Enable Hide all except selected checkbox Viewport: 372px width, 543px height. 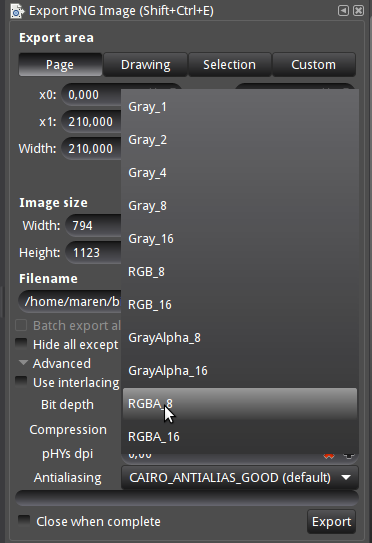pyautogui.click(x=21, y=344)
